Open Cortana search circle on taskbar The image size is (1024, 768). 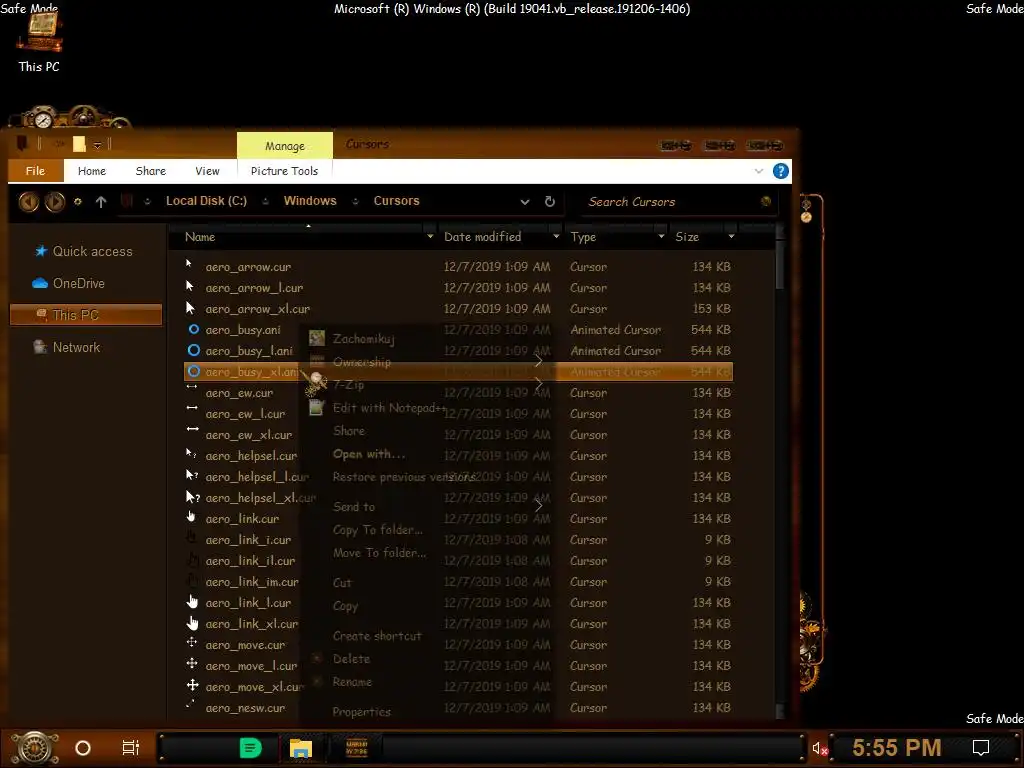83,748
